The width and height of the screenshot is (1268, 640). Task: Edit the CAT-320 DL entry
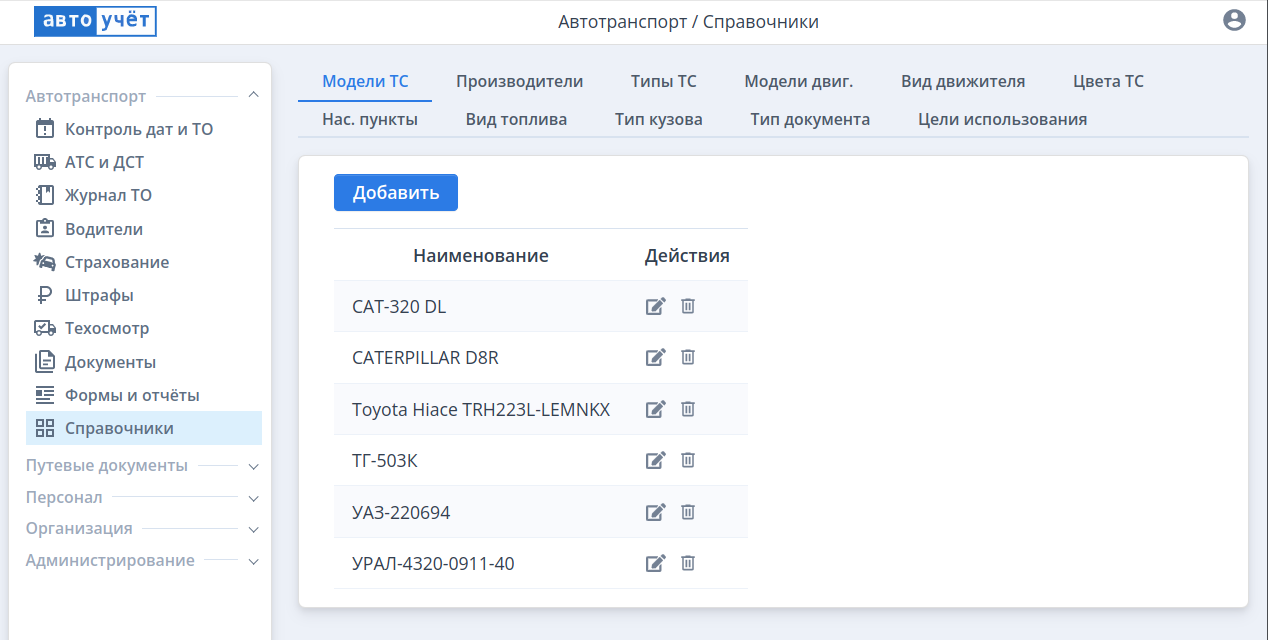click(655, 306)
